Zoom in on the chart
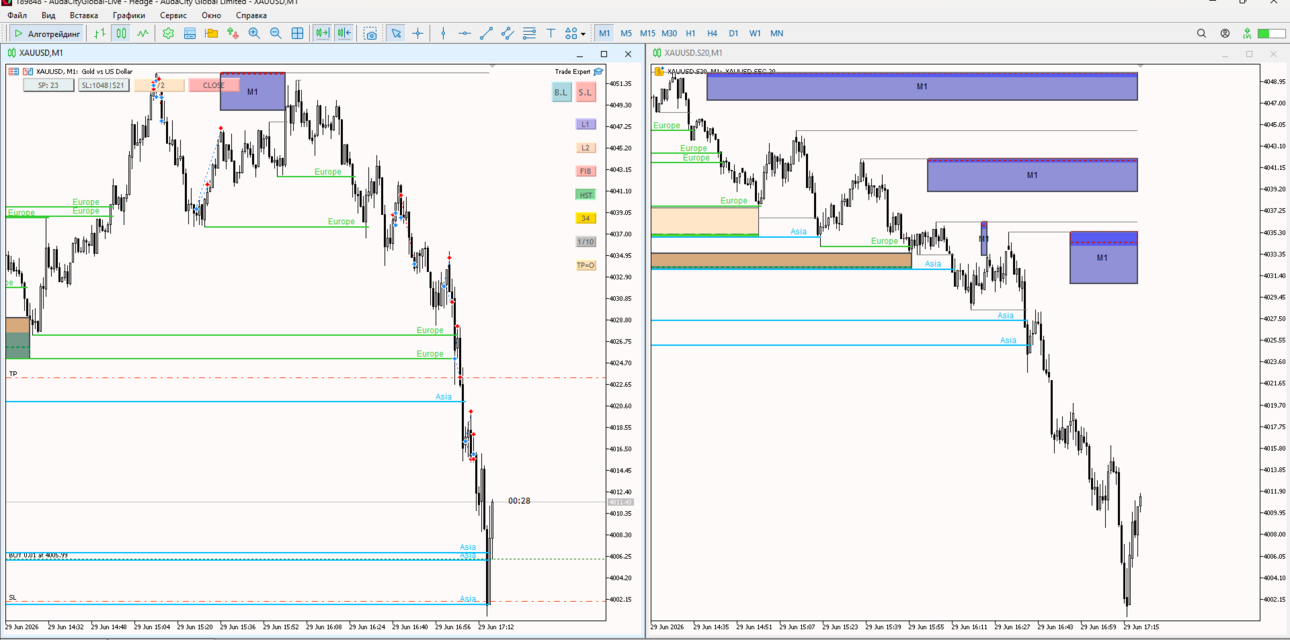Screen dimensions: 1290x640 pyautogui.click(x=254, y=33)
